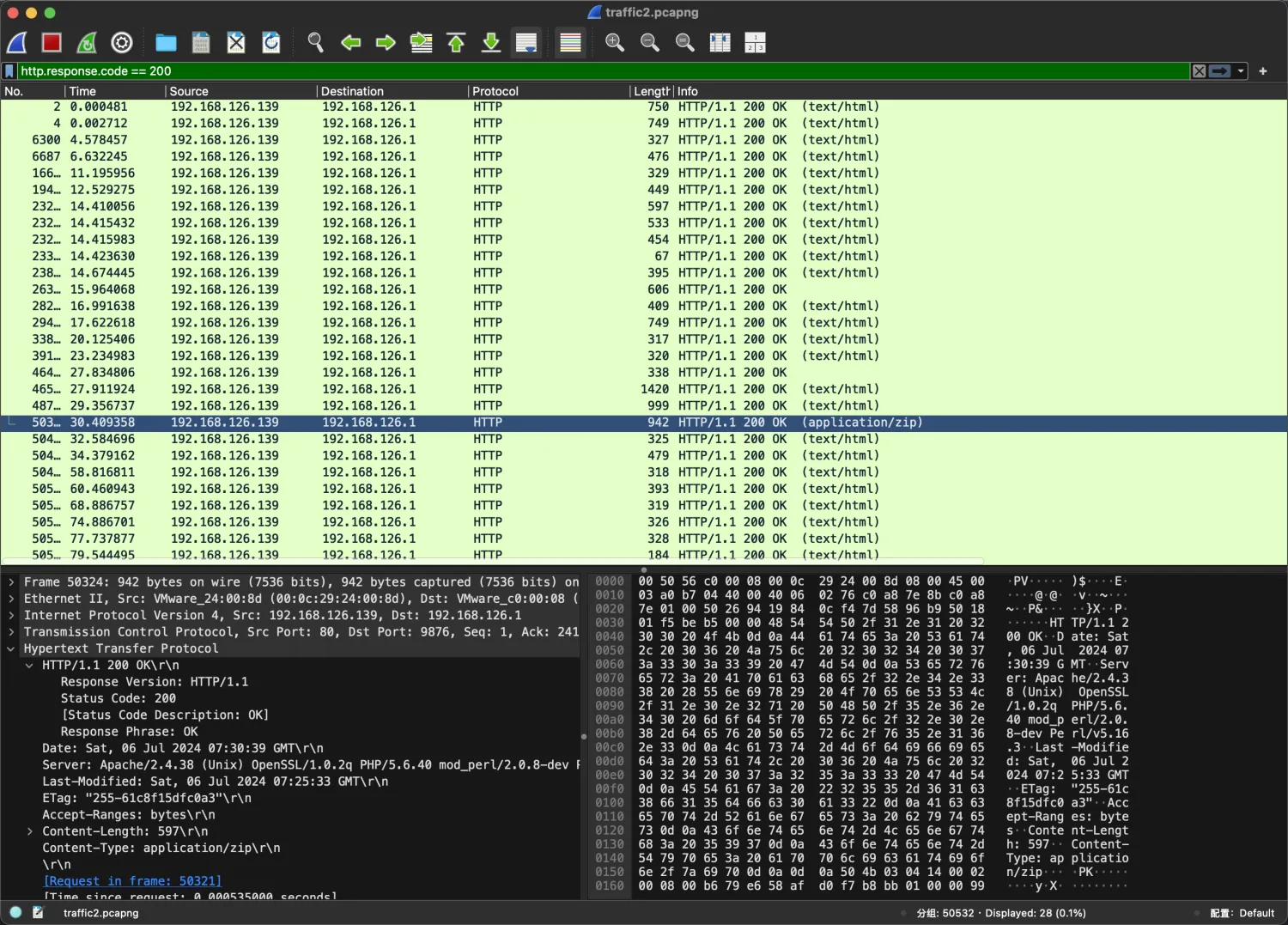1288x925 pixels.
Task: Add a display filter button with plus
Action: (1263, 71)
